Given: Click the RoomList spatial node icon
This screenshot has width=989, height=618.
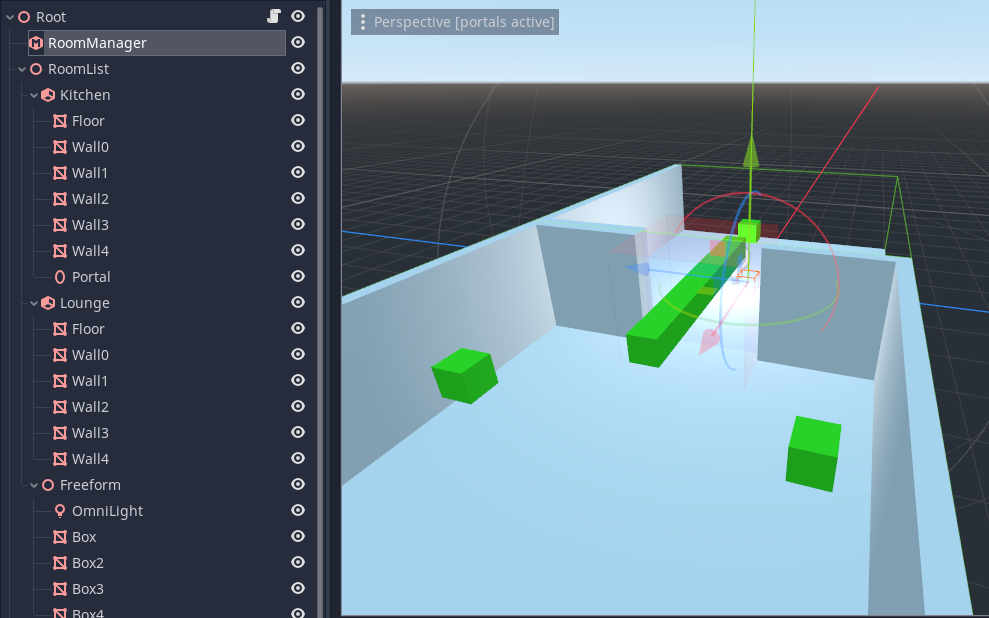Looking at the screenshot, I should (x=35, y=68).
